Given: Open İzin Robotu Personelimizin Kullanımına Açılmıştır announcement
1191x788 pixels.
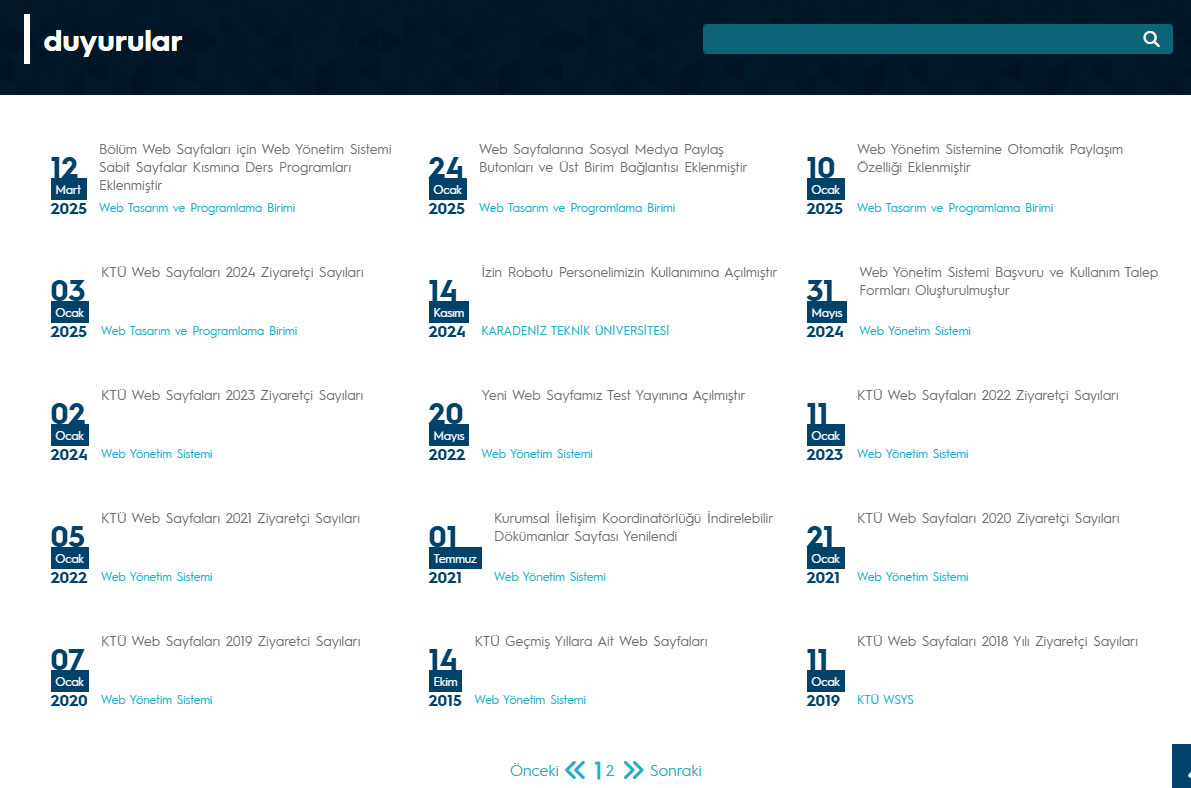Looking at the screenshot, I should (628, 273).
